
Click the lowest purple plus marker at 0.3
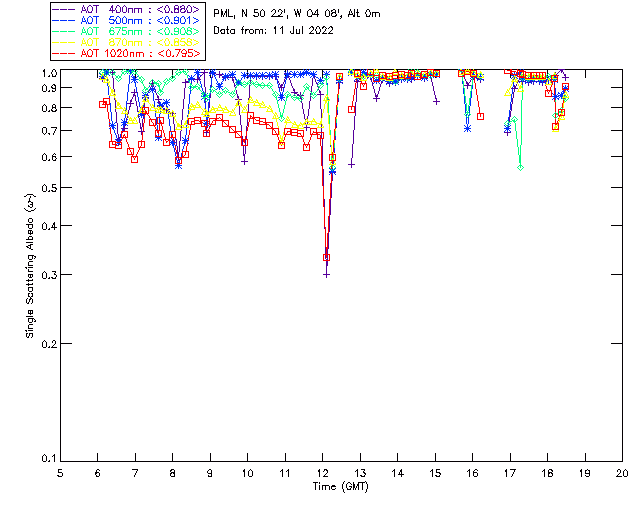click(x=326, y=275)
